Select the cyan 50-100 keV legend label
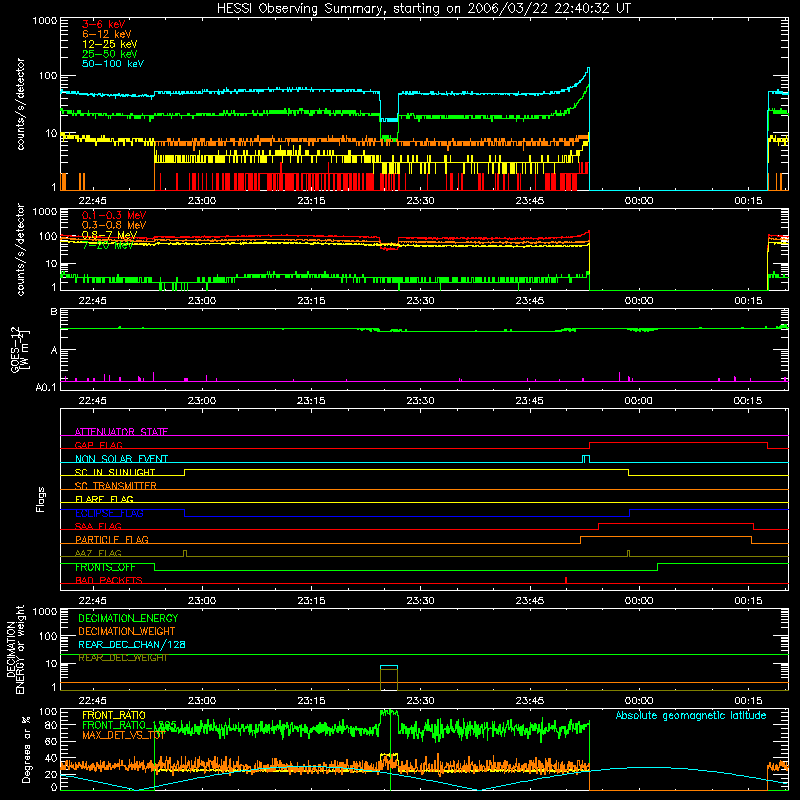 tap(113, 64)
